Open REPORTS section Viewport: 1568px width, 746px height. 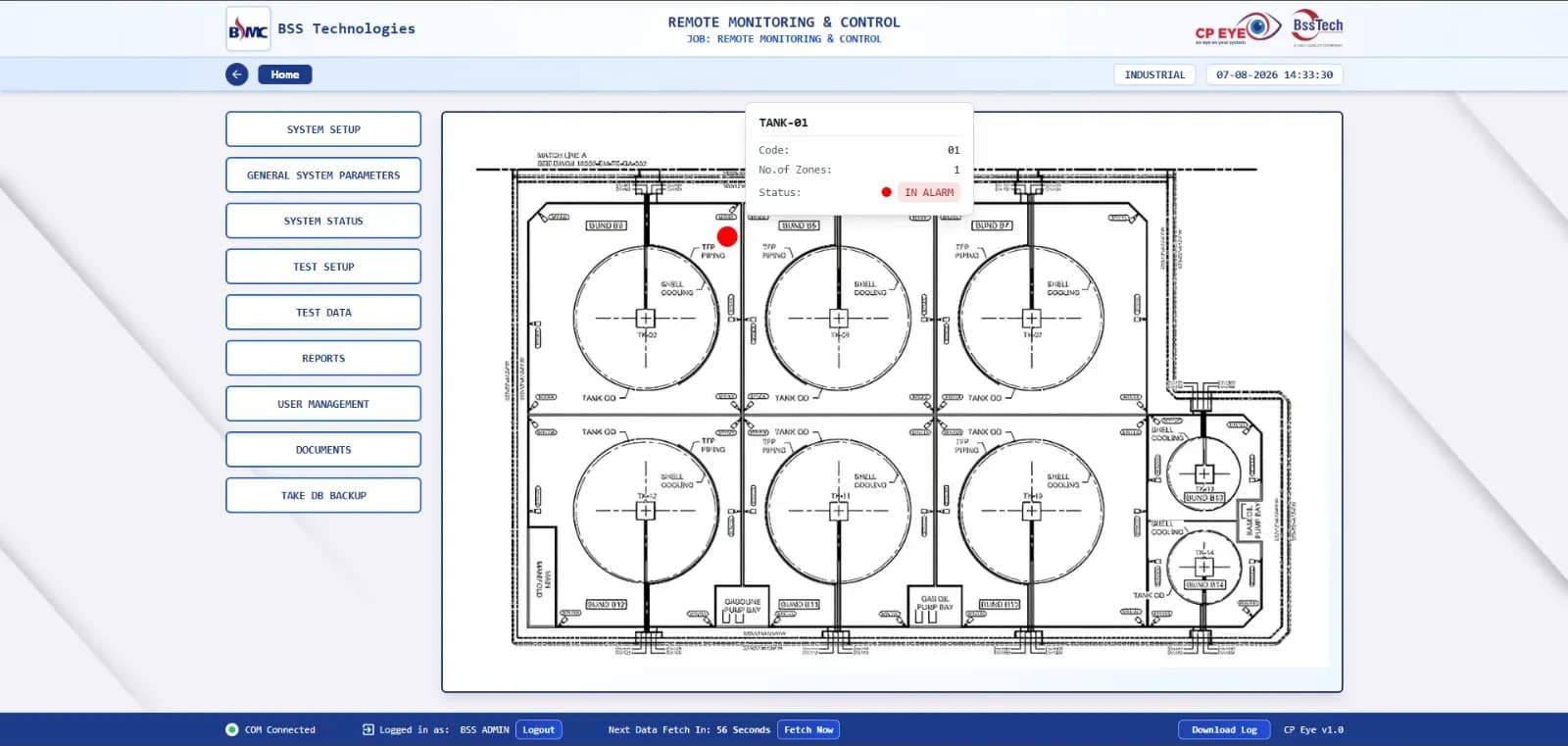point(323,358)
